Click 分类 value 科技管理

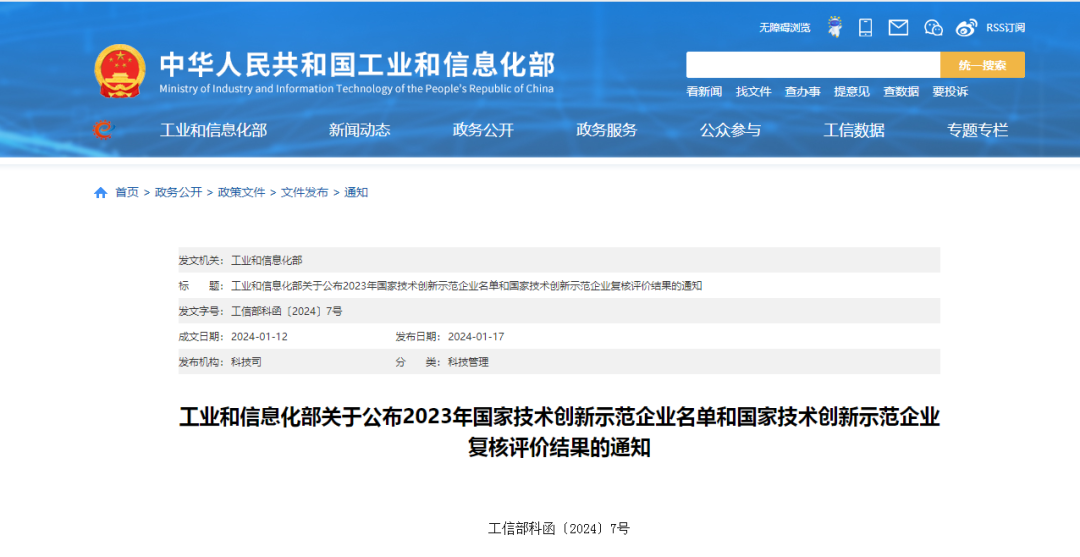(468, 362)
